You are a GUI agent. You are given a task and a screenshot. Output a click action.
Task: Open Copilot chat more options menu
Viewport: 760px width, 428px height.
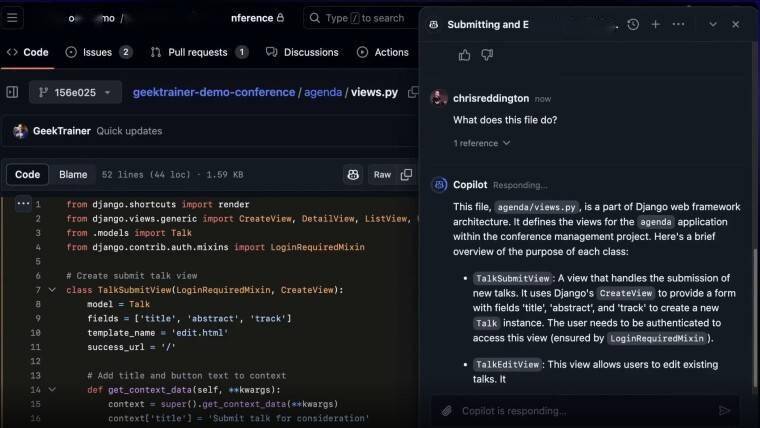(679, 24)
